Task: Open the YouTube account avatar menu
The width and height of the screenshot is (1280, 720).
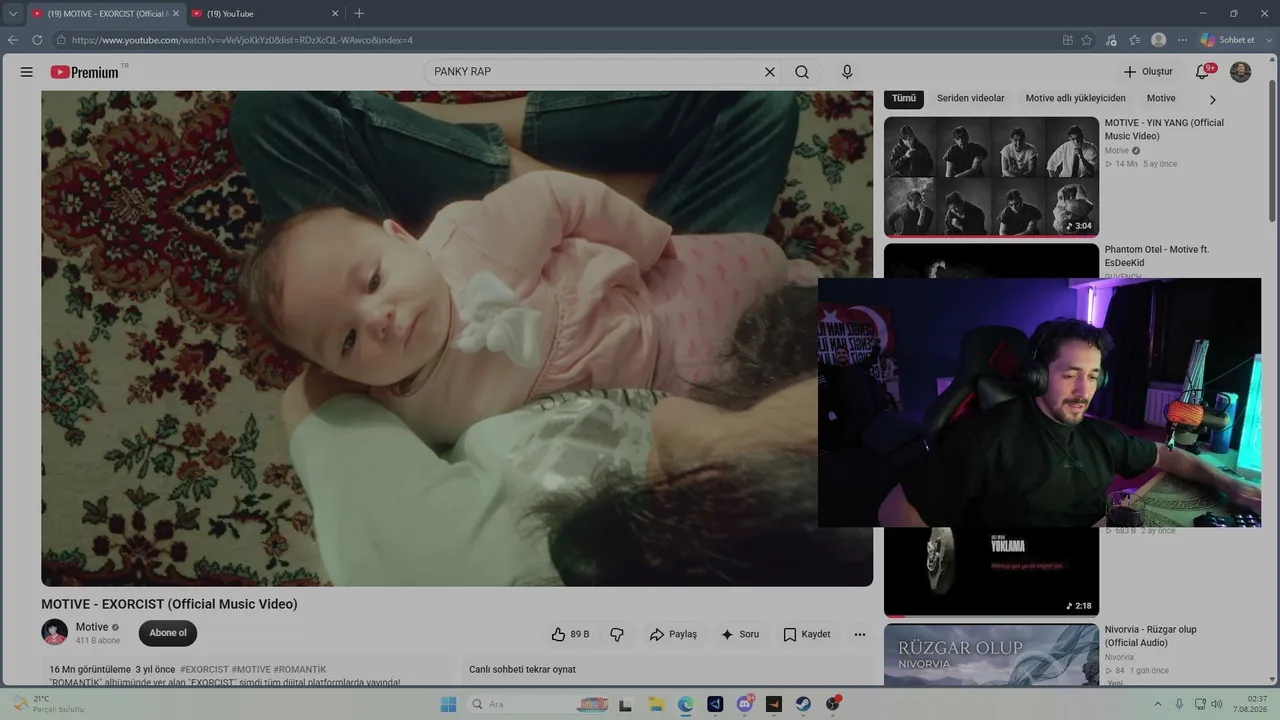Action: point(1240,72)
